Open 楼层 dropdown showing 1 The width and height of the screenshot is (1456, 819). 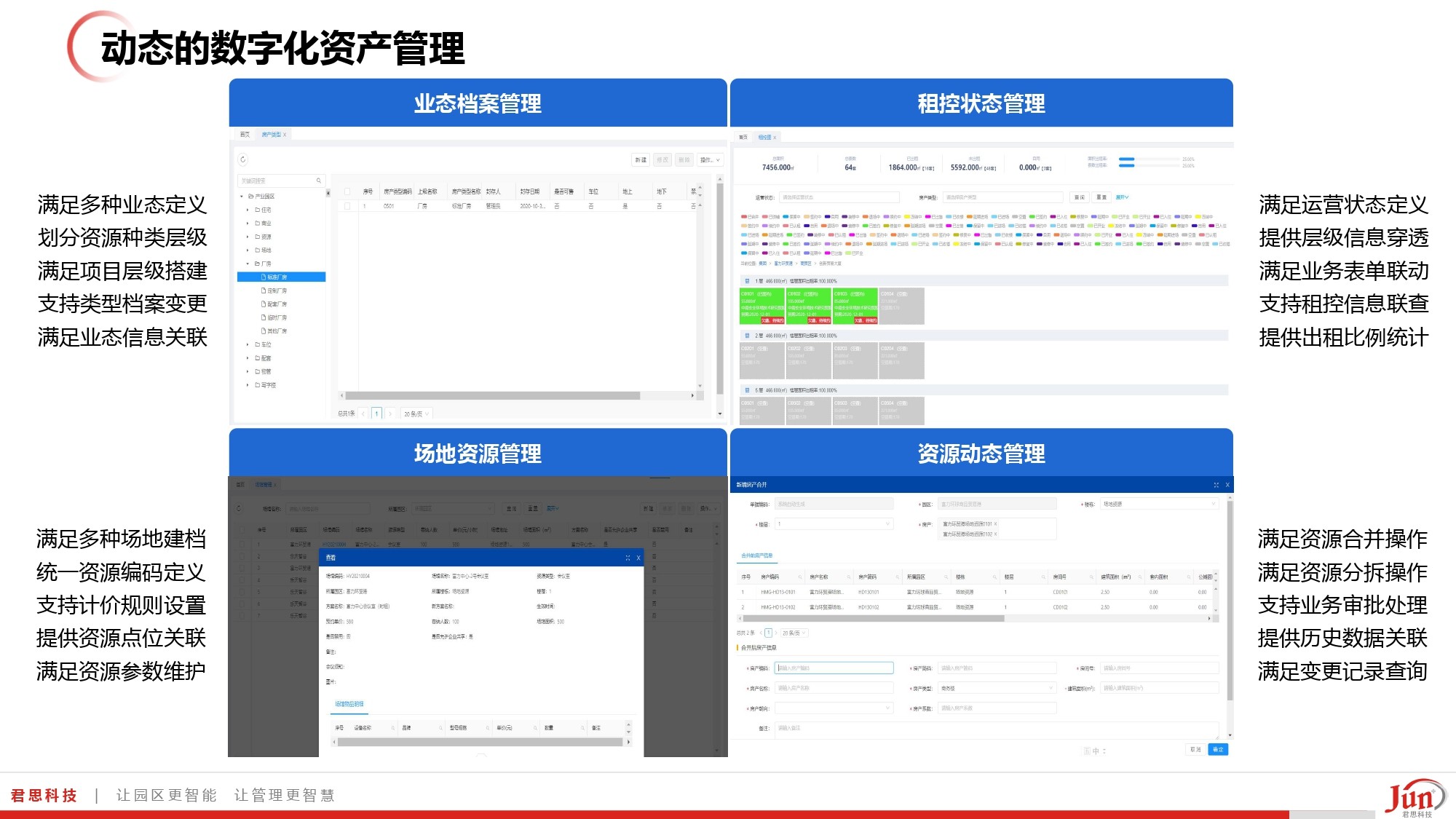(x=834, y=524)
